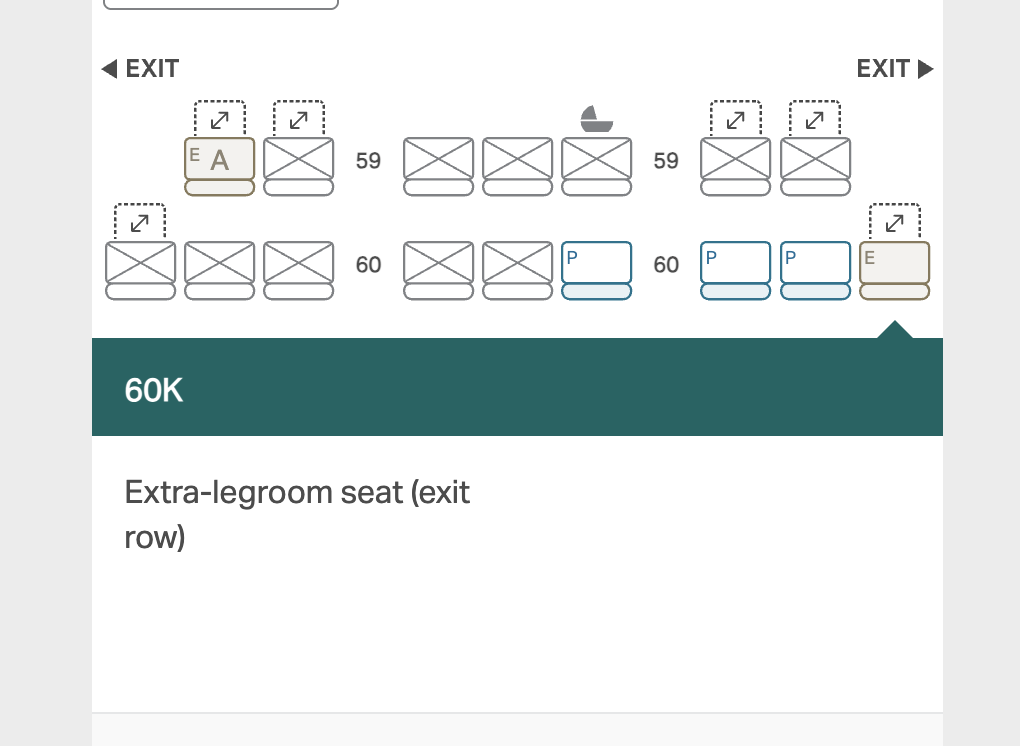Click legroom arrow icon above seat 60K
The height and width of the screenshot is (746, 1020).
point(894,222)
